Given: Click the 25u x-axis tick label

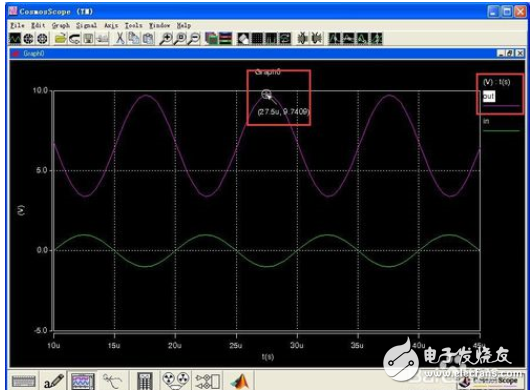Looking at the screenshot, I should coord(236,345).
